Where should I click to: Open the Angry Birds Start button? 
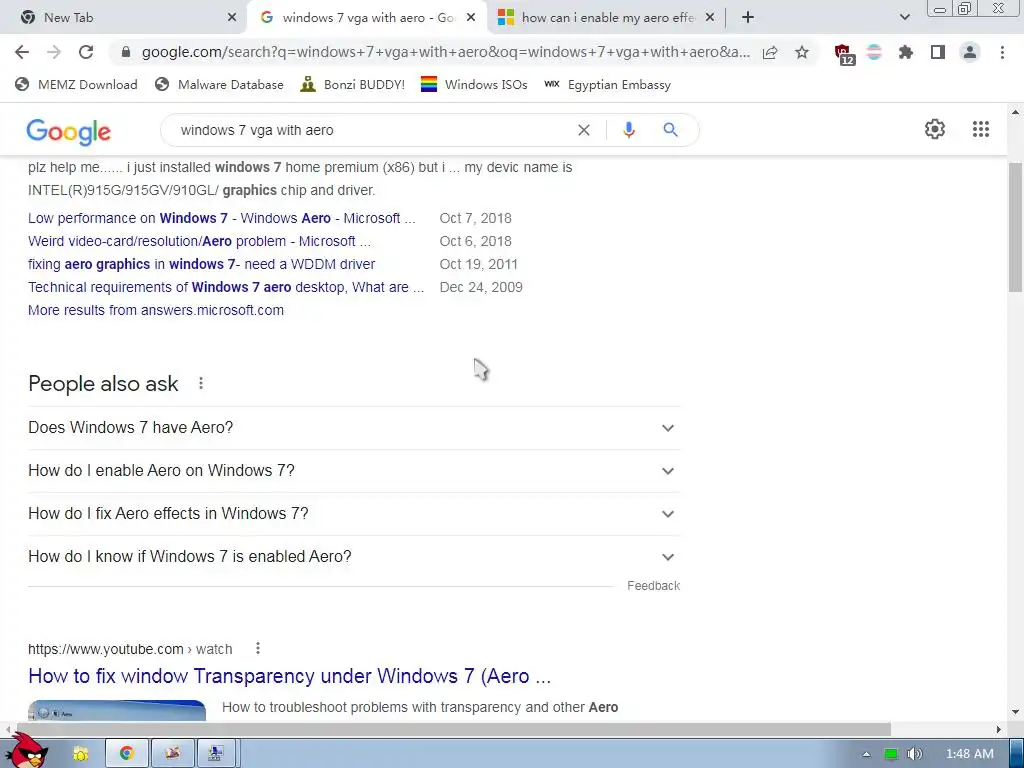pyautogui.click(x=29, y=751)
